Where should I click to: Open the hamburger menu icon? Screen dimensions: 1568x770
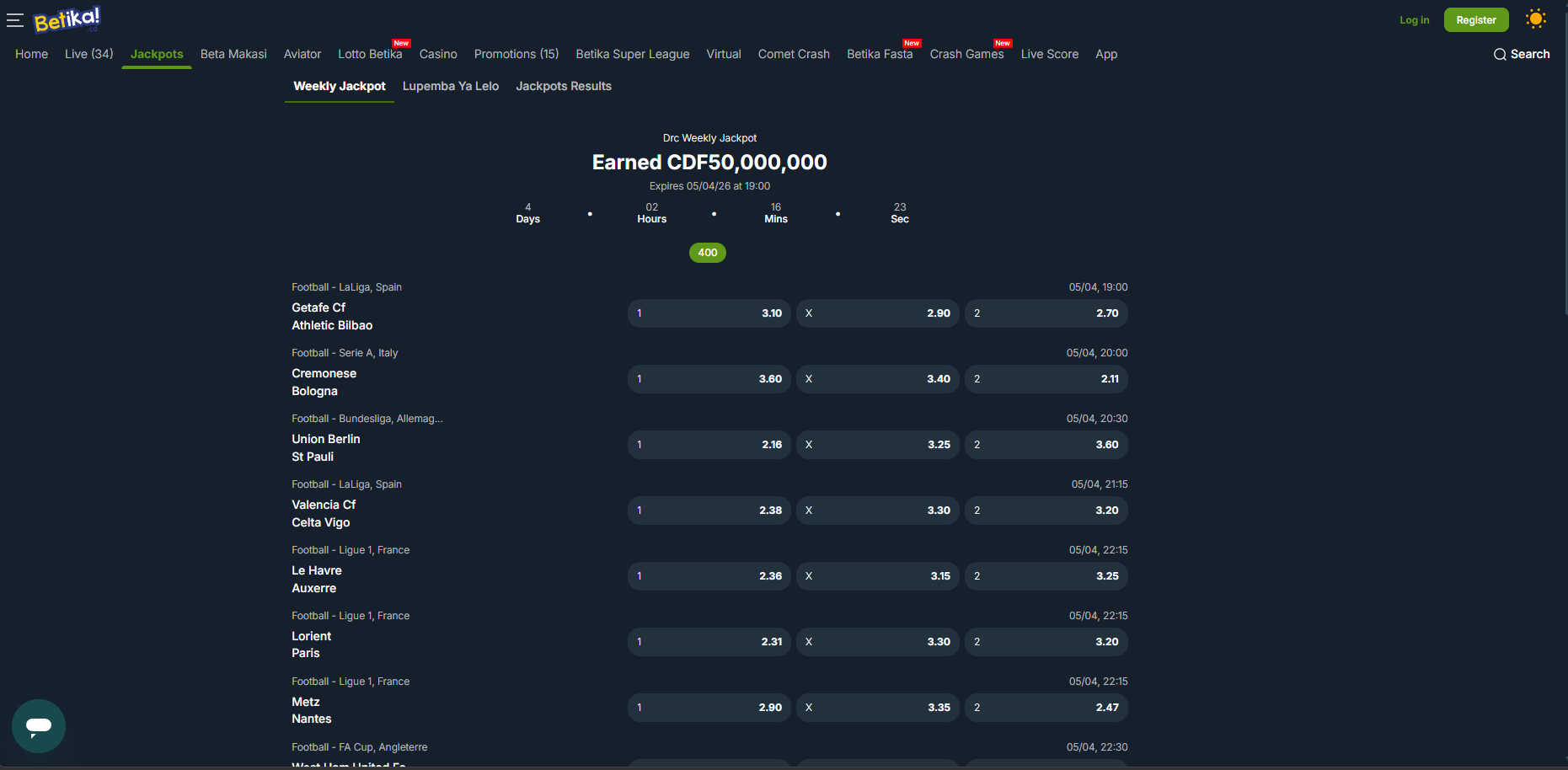15,20
